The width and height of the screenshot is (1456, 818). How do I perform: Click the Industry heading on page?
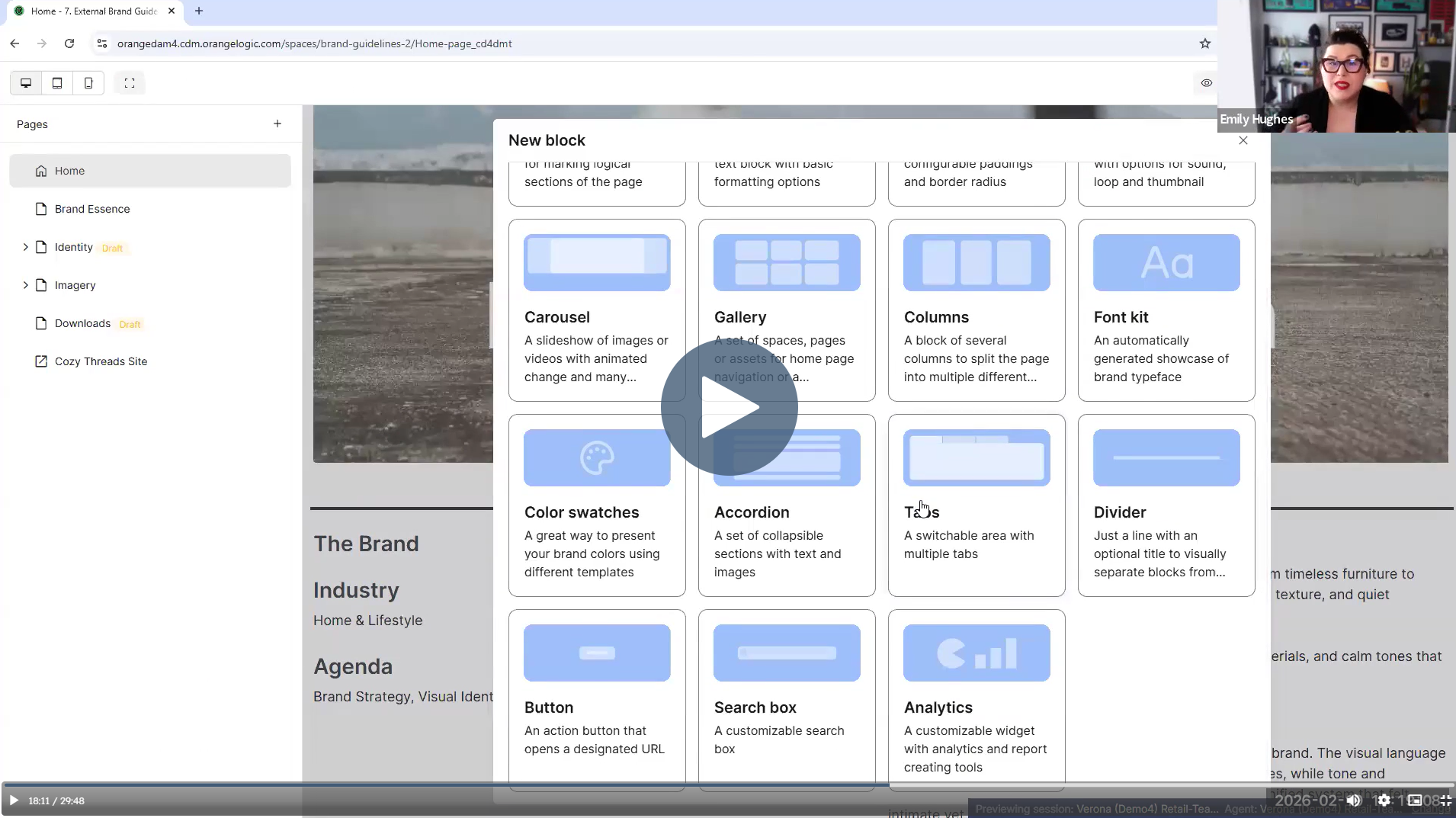(x=356, y=590)
